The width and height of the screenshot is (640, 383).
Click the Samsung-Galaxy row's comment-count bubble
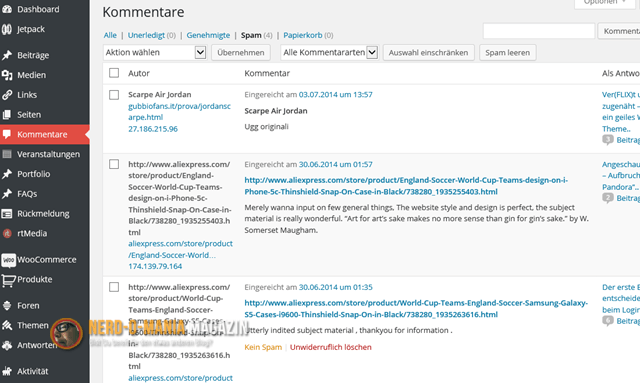coord(608,321)
